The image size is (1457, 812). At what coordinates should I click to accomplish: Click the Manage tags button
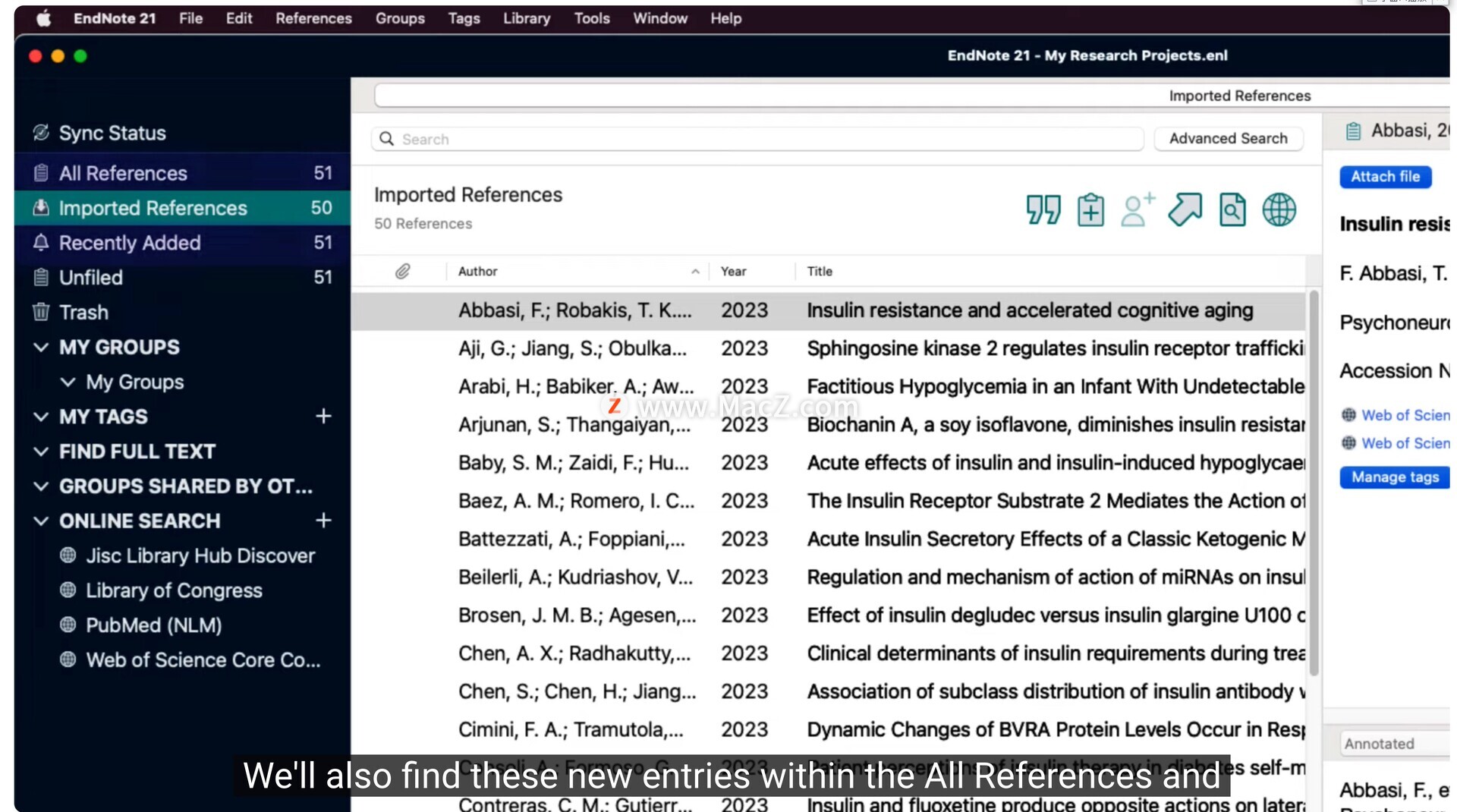(1395, 477)
